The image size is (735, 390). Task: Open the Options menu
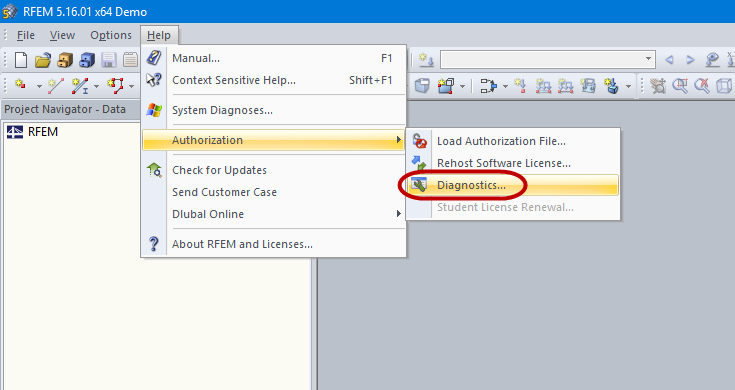(111, 35)
